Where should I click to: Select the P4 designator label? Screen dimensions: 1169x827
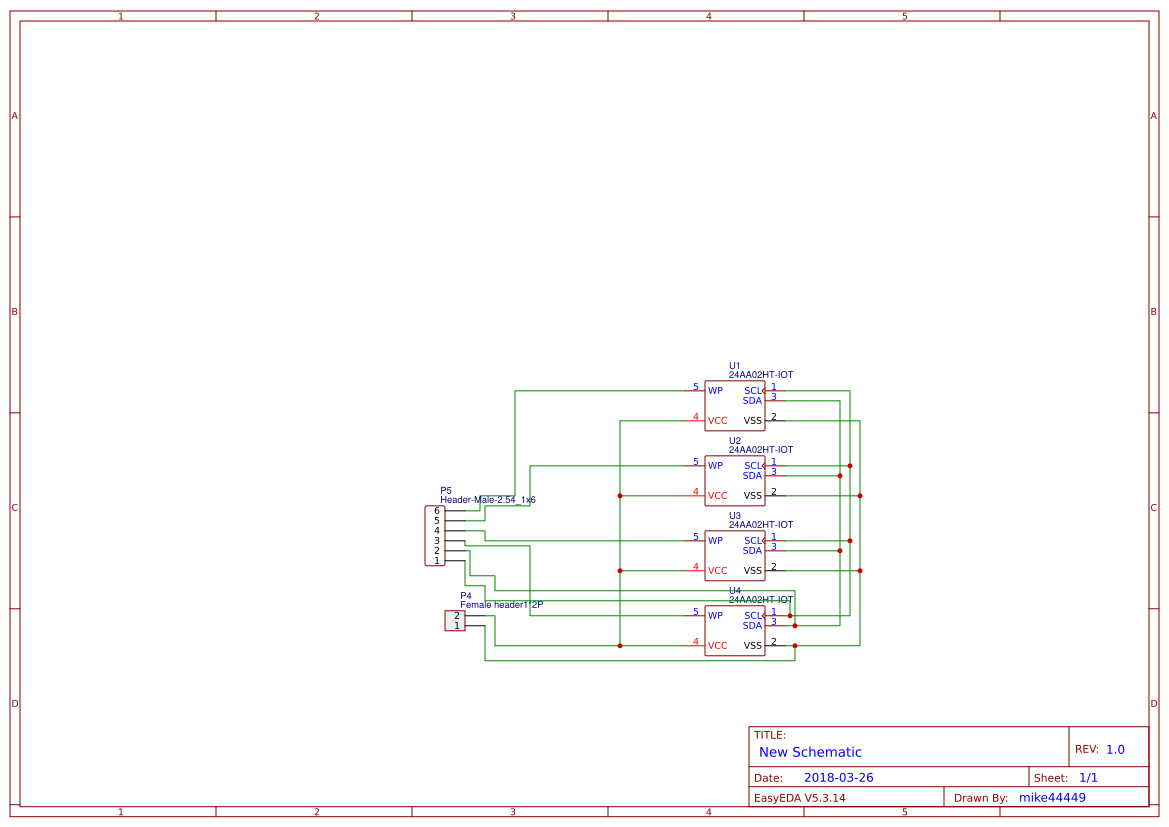pos(466,596)
